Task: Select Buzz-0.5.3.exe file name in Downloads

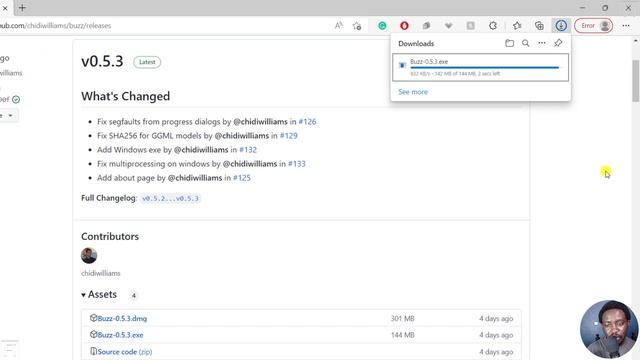Action: point(429,62)
